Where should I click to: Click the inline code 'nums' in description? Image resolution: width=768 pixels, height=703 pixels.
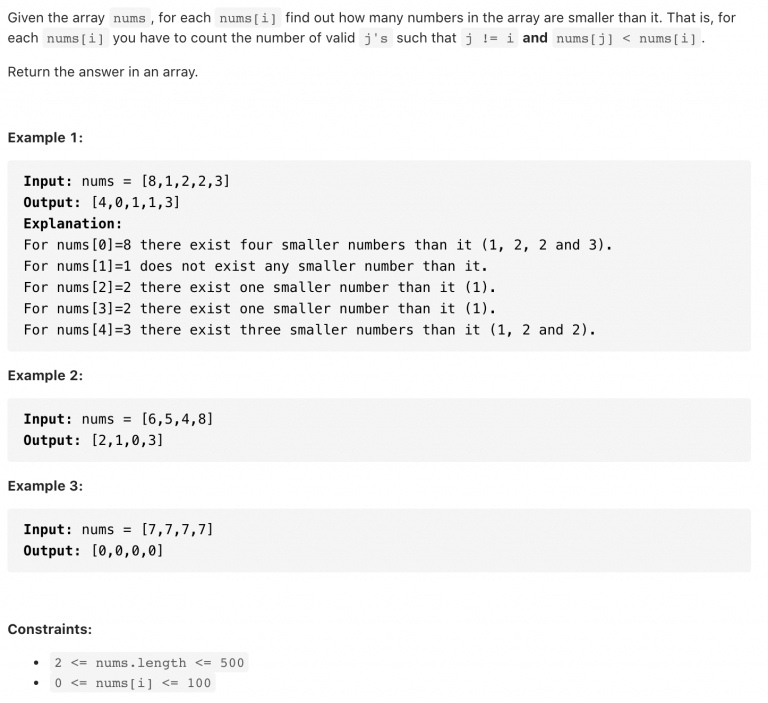[129, 18]
